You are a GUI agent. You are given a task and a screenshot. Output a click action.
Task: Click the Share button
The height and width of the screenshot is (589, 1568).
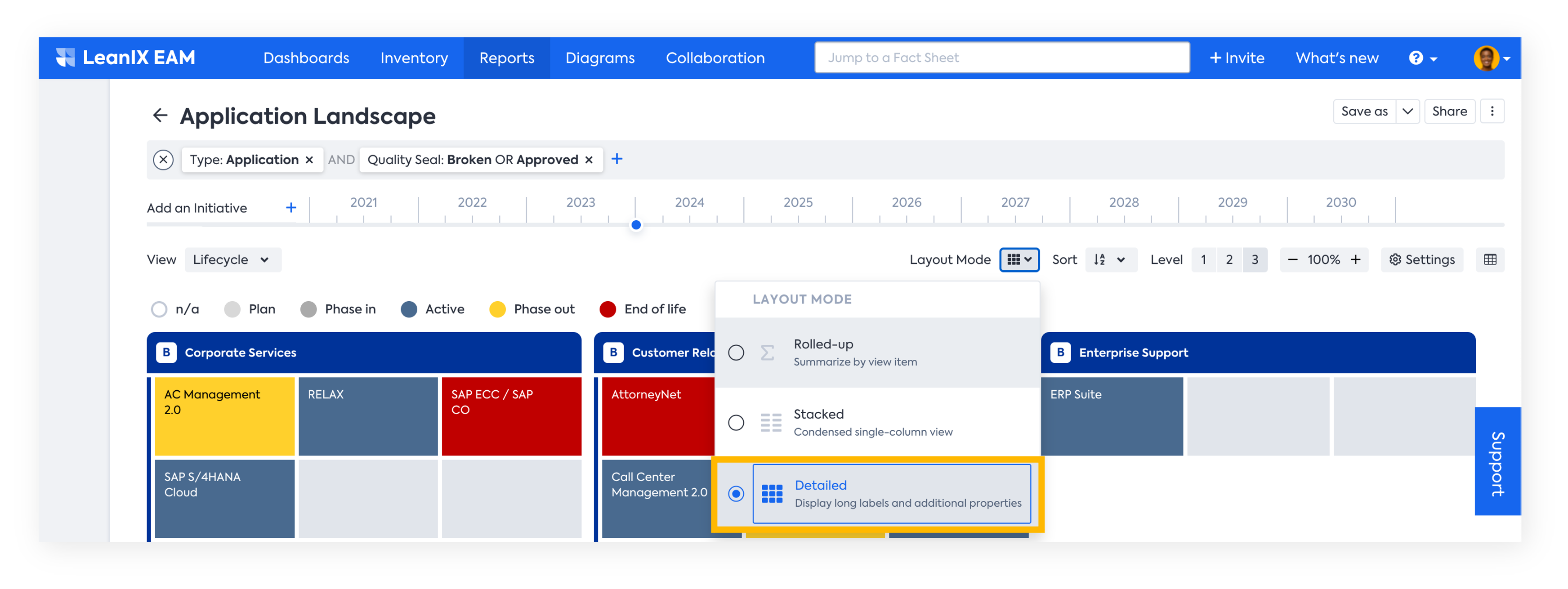coord(1449,112)
